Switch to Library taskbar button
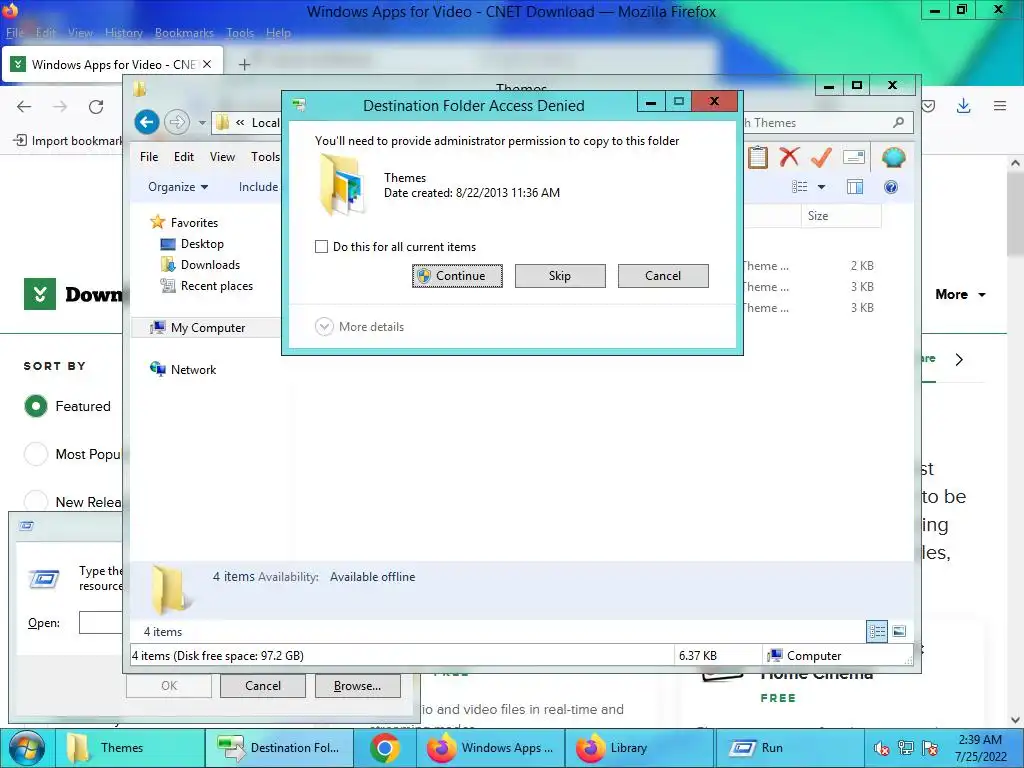1024x768 pixels. (x=639, y=748)
